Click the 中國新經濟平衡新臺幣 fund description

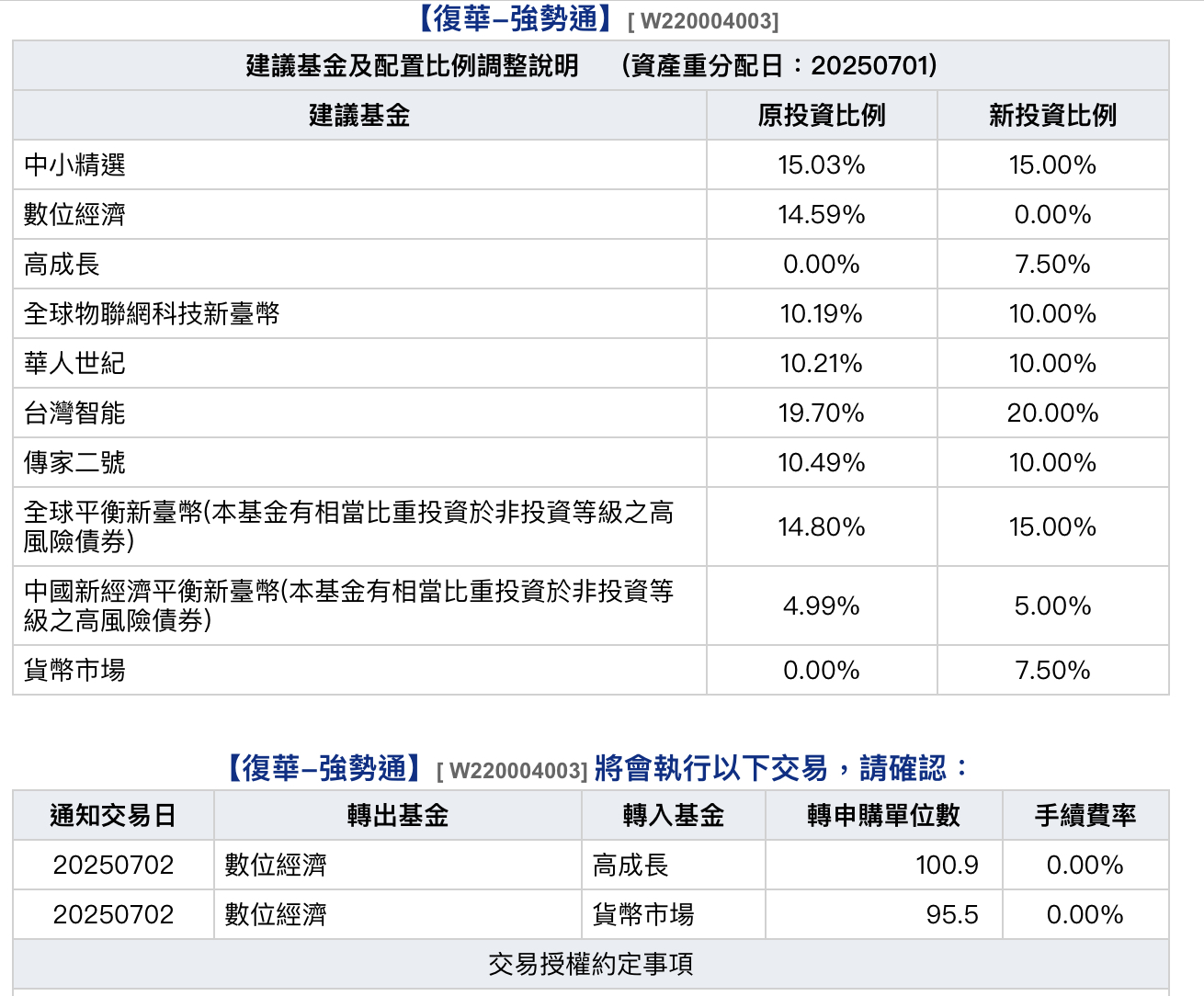(x=349, y=606)
